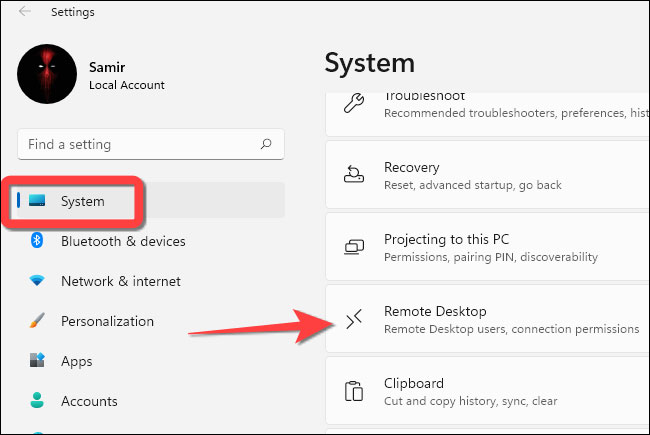The width and height of the screenshot is (650, 435).
Task: Click the Bluetooth icon in sidebar
Action: (x=38, y=241)
